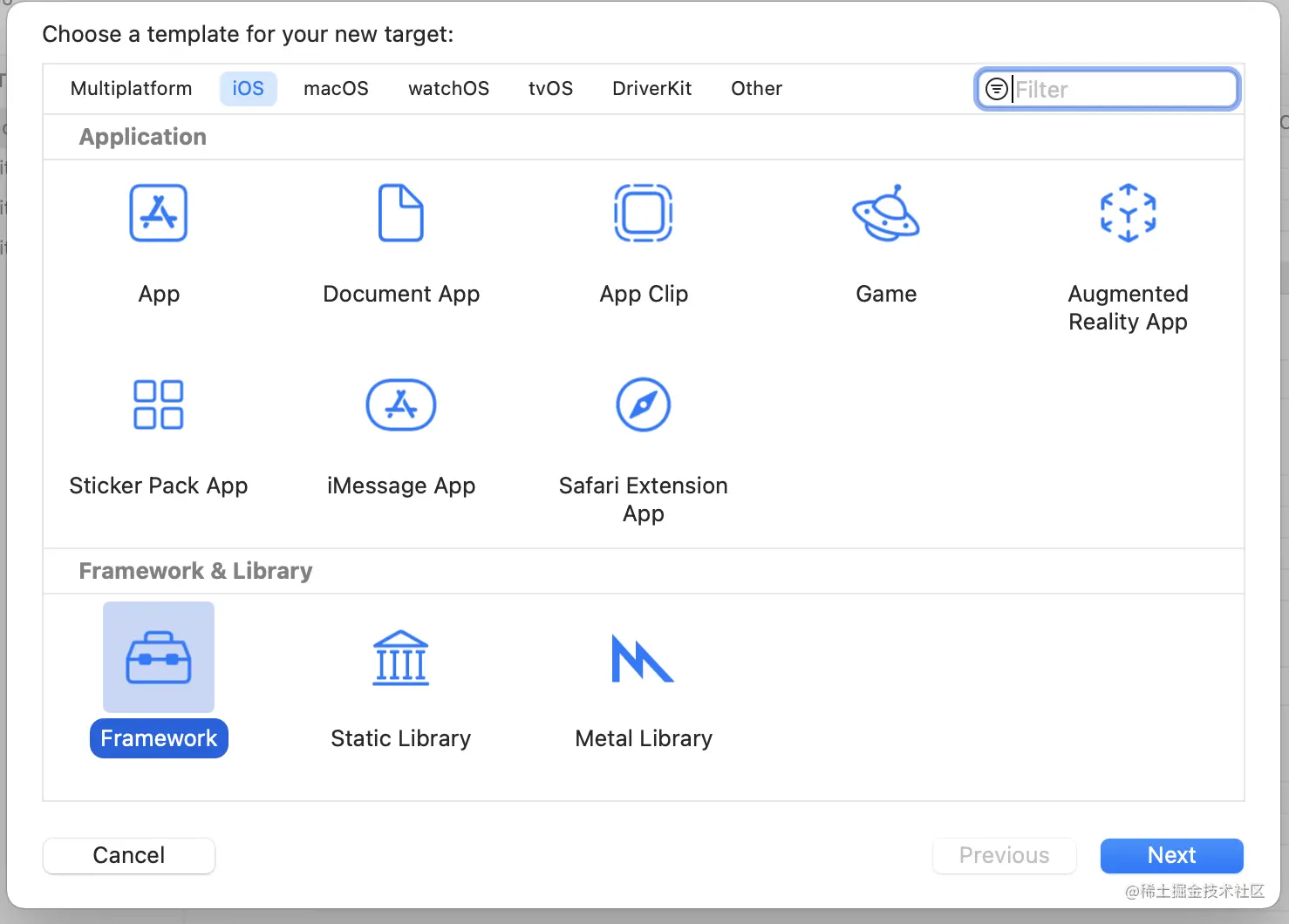Click the Cancel button
The image size is (1289, 924).
click(129, 855)
